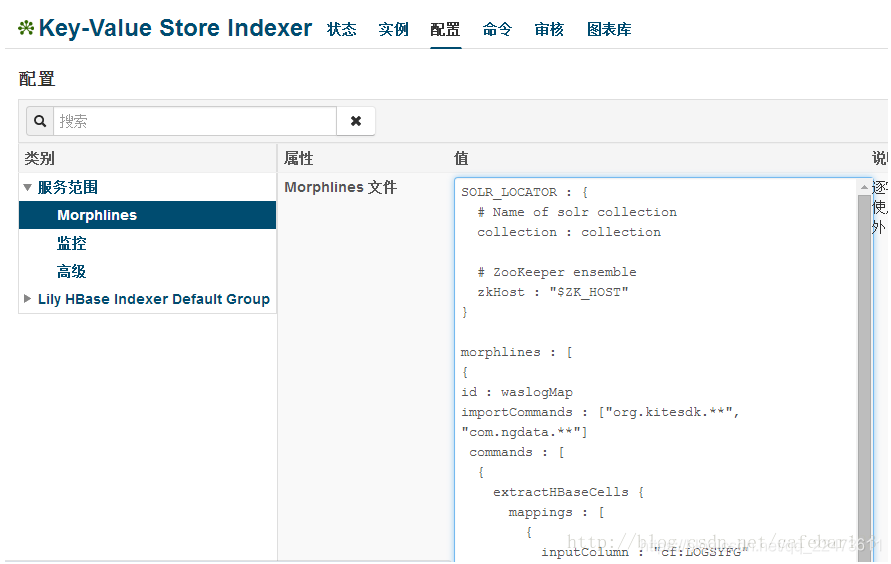Focus the 搜索 search input field
Screen dimensions: 891x564
pos(195,121)
